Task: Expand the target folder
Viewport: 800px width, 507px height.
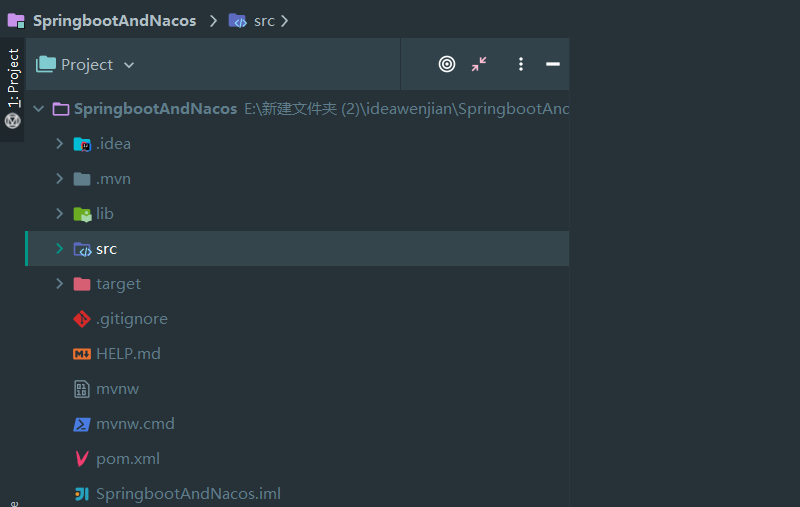Action: pyautogui.click(x=60, y=284)
